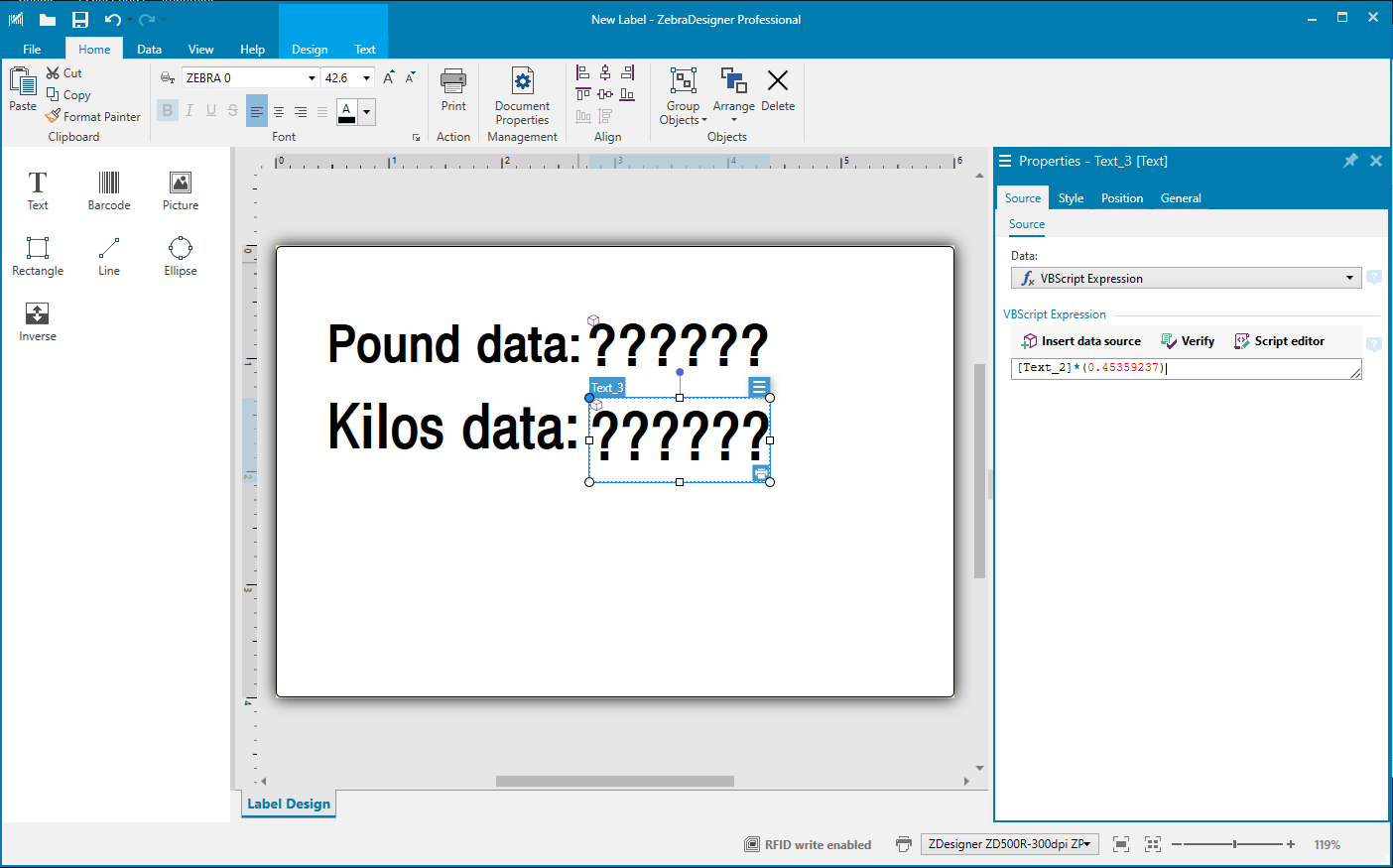The image size is (1393, 868).
Task: Open the Data ribbon tab
Action: tap(149, 50)
